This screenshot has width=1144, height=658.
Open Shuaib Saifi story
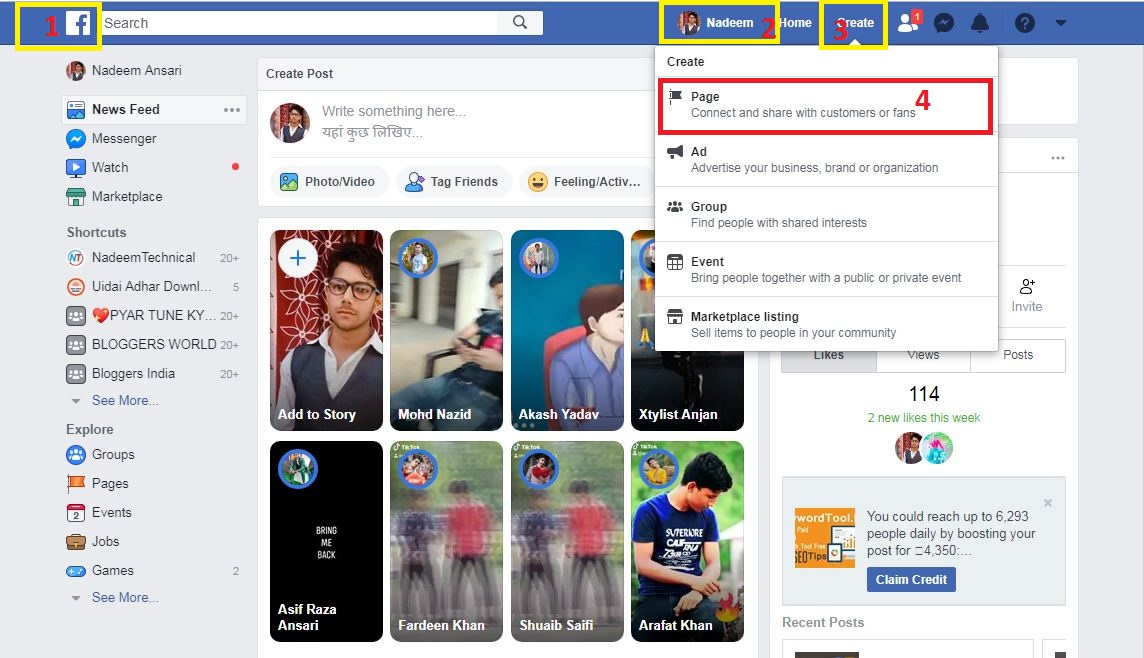[x=567, y=541]
